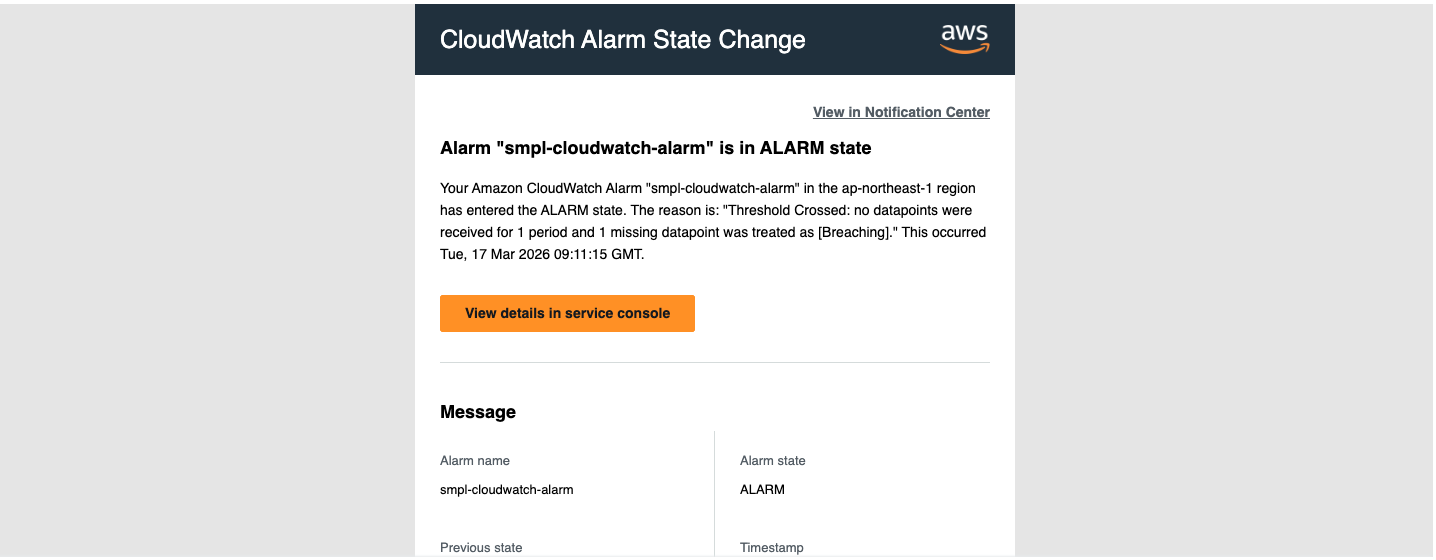Click the Timestamp field label

tap(772, 547)
